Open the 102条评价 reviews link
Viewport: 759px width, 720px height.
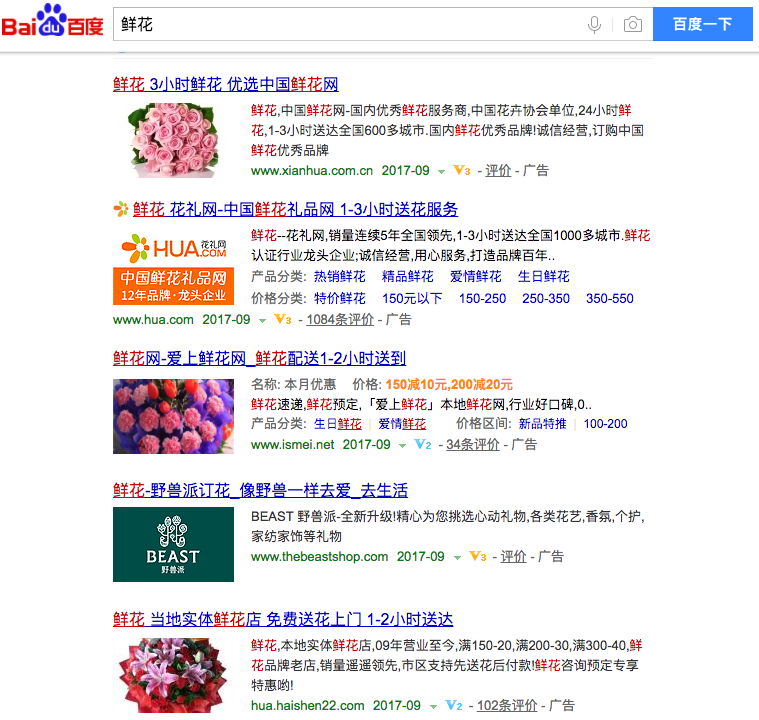[x=507, y=705]
